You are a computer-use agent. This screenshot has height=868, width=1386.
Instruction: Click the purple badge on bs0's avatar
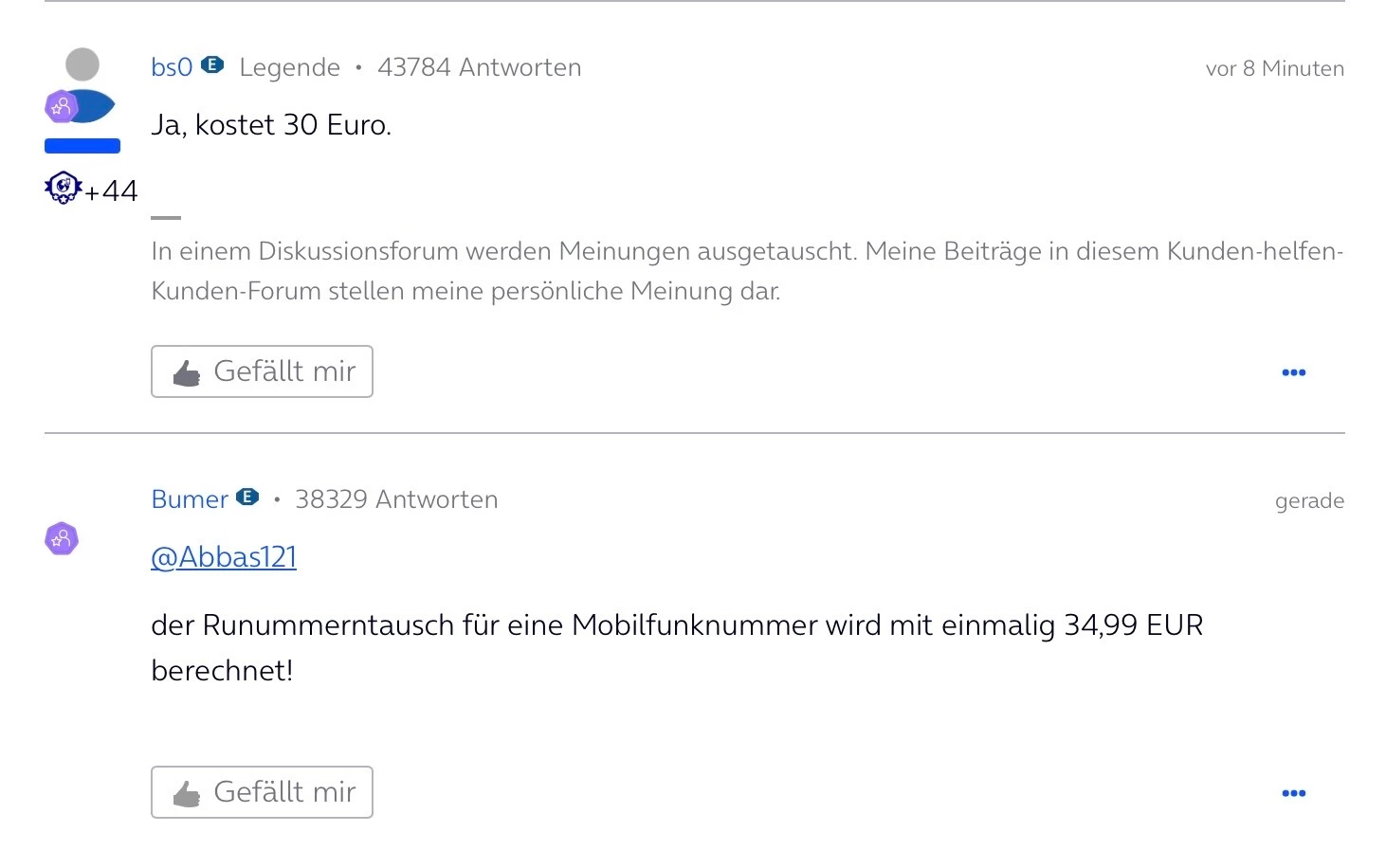click(x=61, y=107)
